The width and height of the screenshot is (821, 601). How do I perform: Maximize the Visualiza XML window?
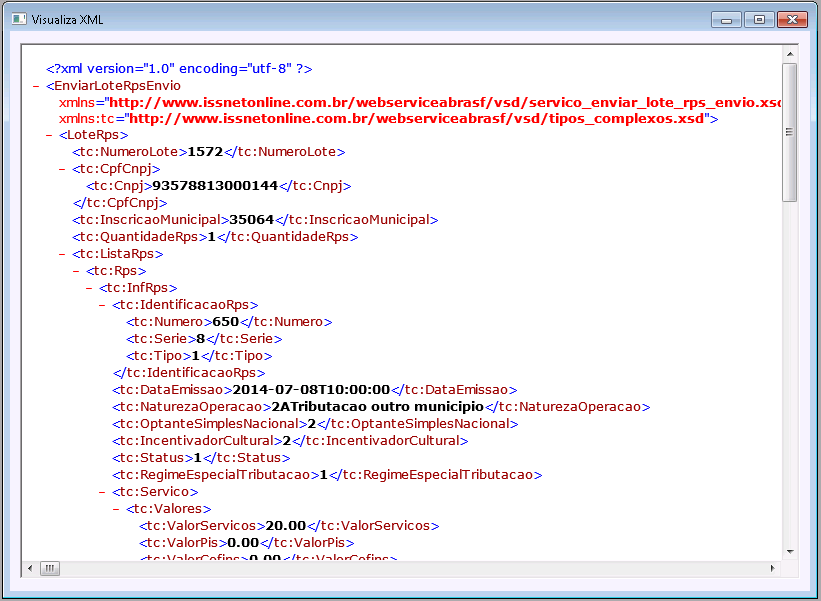tap(759, 20)
